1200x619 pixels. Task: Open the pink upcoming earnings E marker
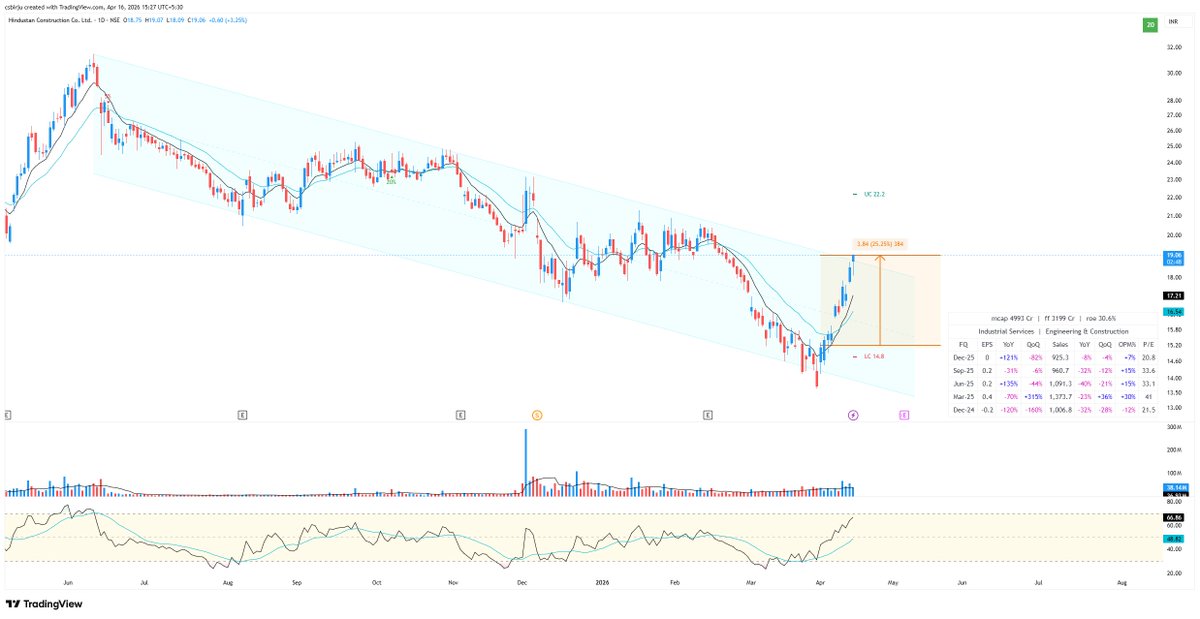(x=903, y=413)
